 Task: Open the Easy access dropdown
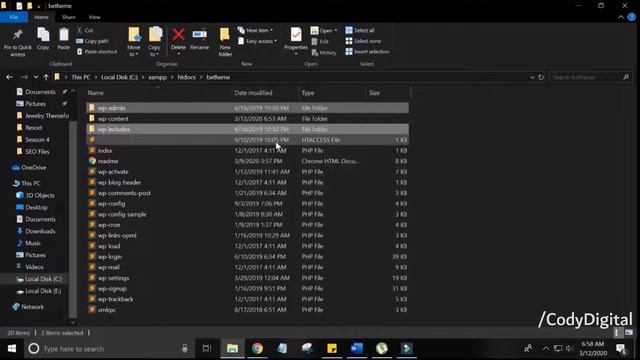coord(257,41)
